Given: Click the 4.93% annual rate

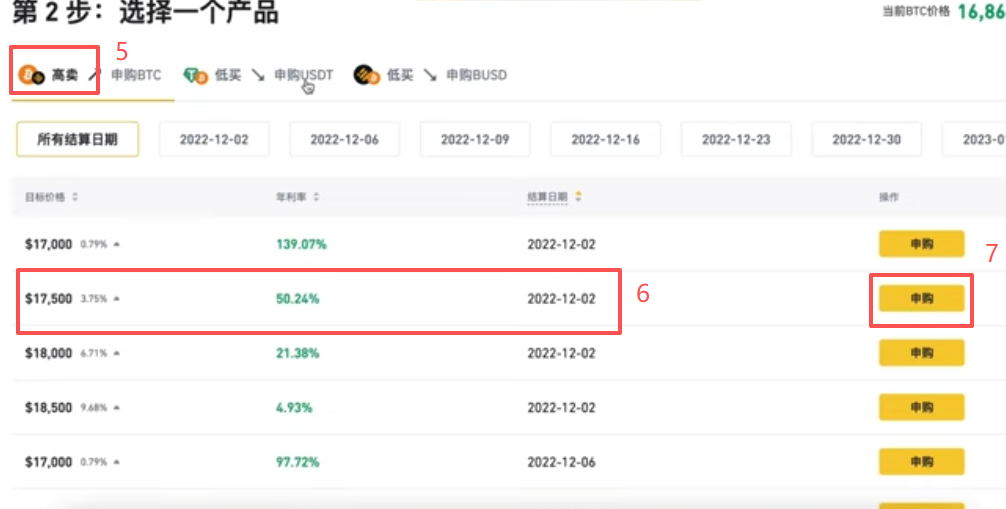Looking at the screenshot, I should [294, 408].
